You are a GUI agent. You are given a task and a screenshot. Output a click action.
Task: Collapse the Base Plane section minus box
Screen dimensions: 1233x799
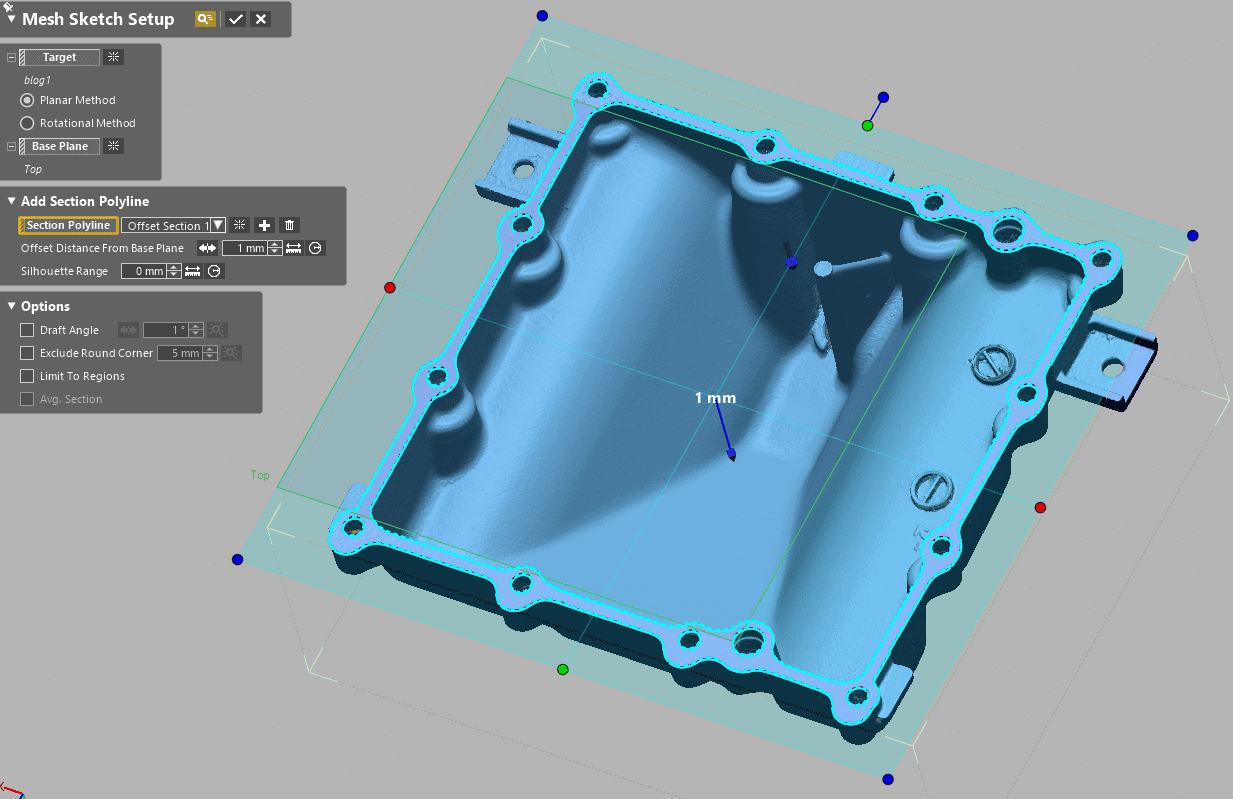click(11, 147)
